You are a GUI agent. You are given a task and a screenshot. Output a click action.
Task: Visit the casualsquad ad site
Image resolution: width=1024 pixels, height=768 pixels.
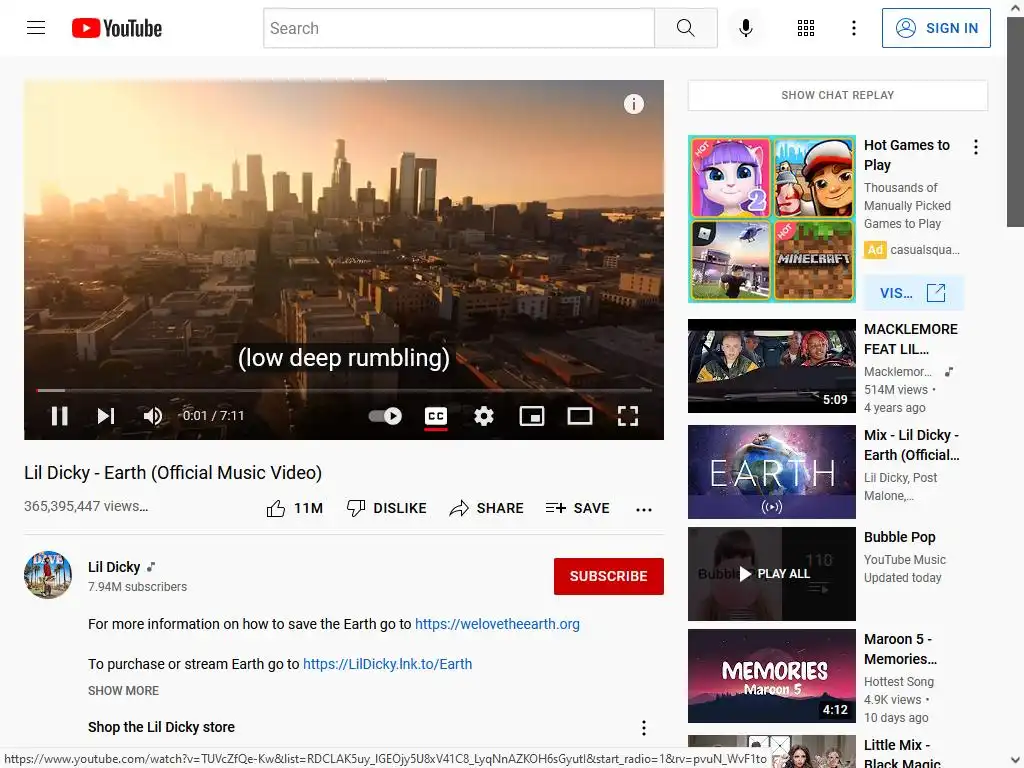913,293
